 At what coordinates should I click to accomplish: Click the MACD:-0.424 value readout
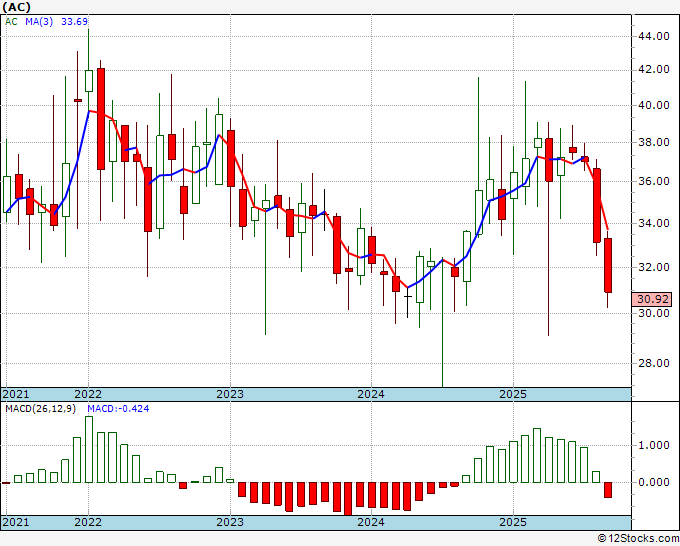tap(118, 409)
